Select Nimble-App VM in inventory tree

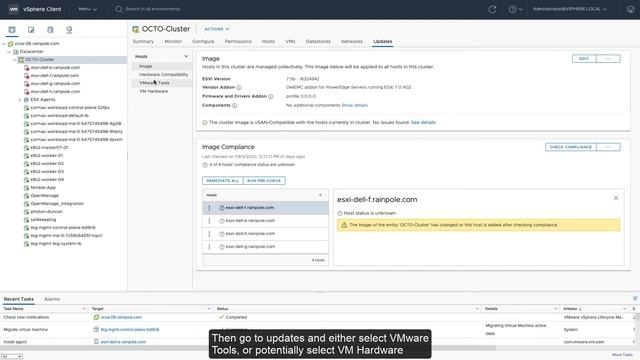click(43, 188)
